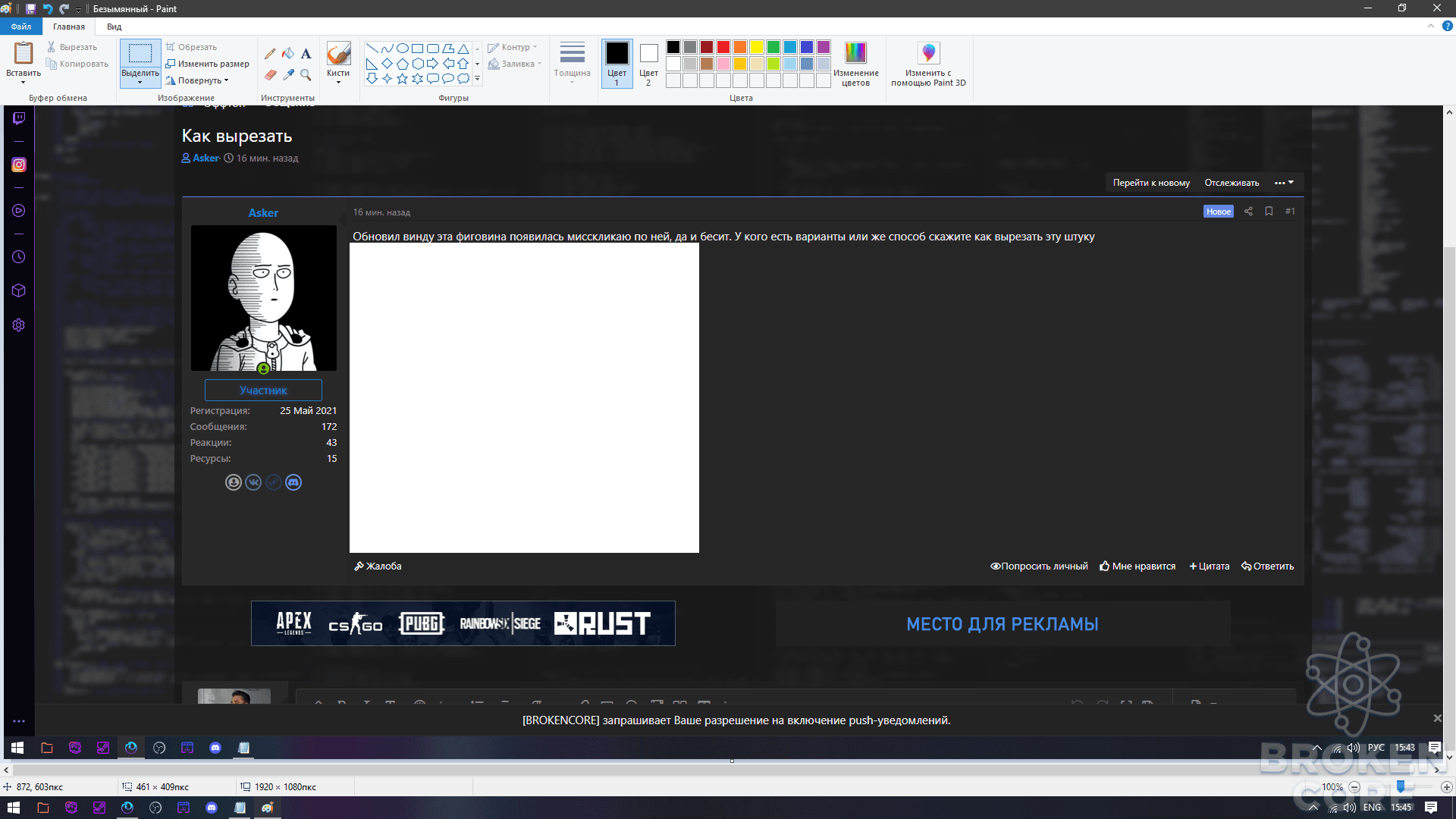Switch to the Home tab

(x=69, y=27)
